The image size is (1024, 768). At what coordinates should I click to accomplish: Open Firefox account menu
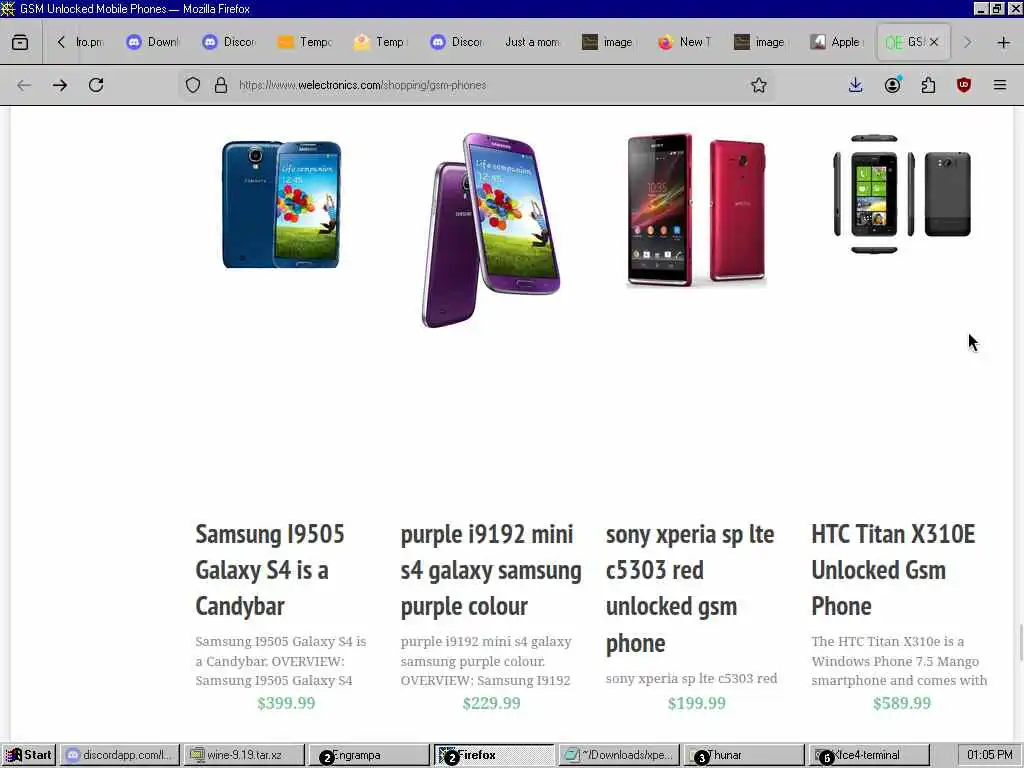pos(893,85)
